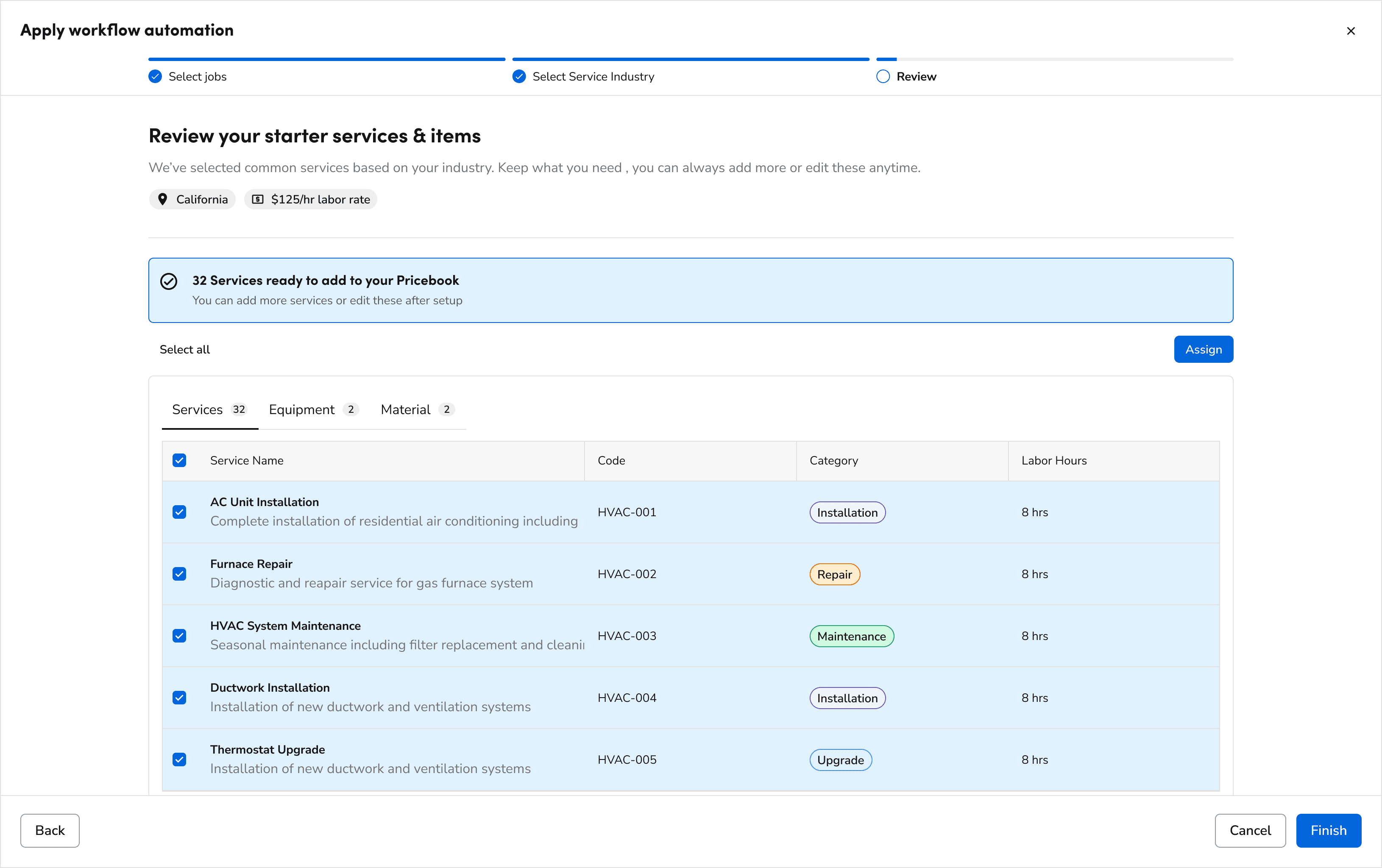Image resolution: width=1382 pixels, height=868 pixels.
Task: Click the HVAC System Maintenance service name
Action: click(285, 626)
